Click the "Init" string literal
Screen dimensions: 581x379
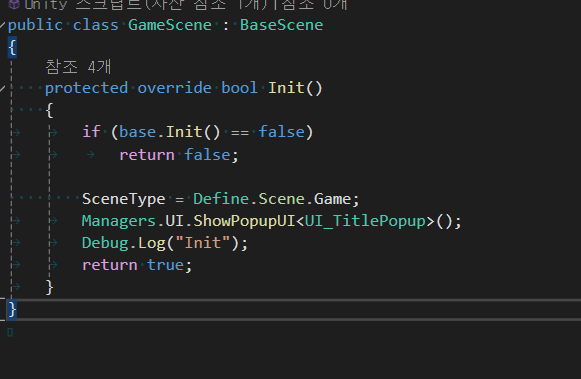coord(203,243)
